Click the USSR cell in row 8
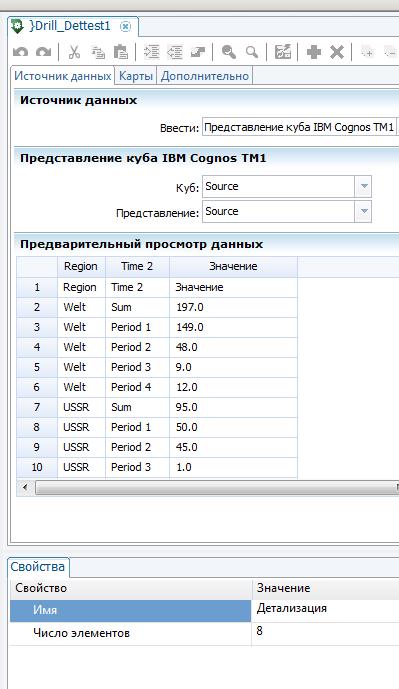399x689 pixels. [x=81, y=427]
